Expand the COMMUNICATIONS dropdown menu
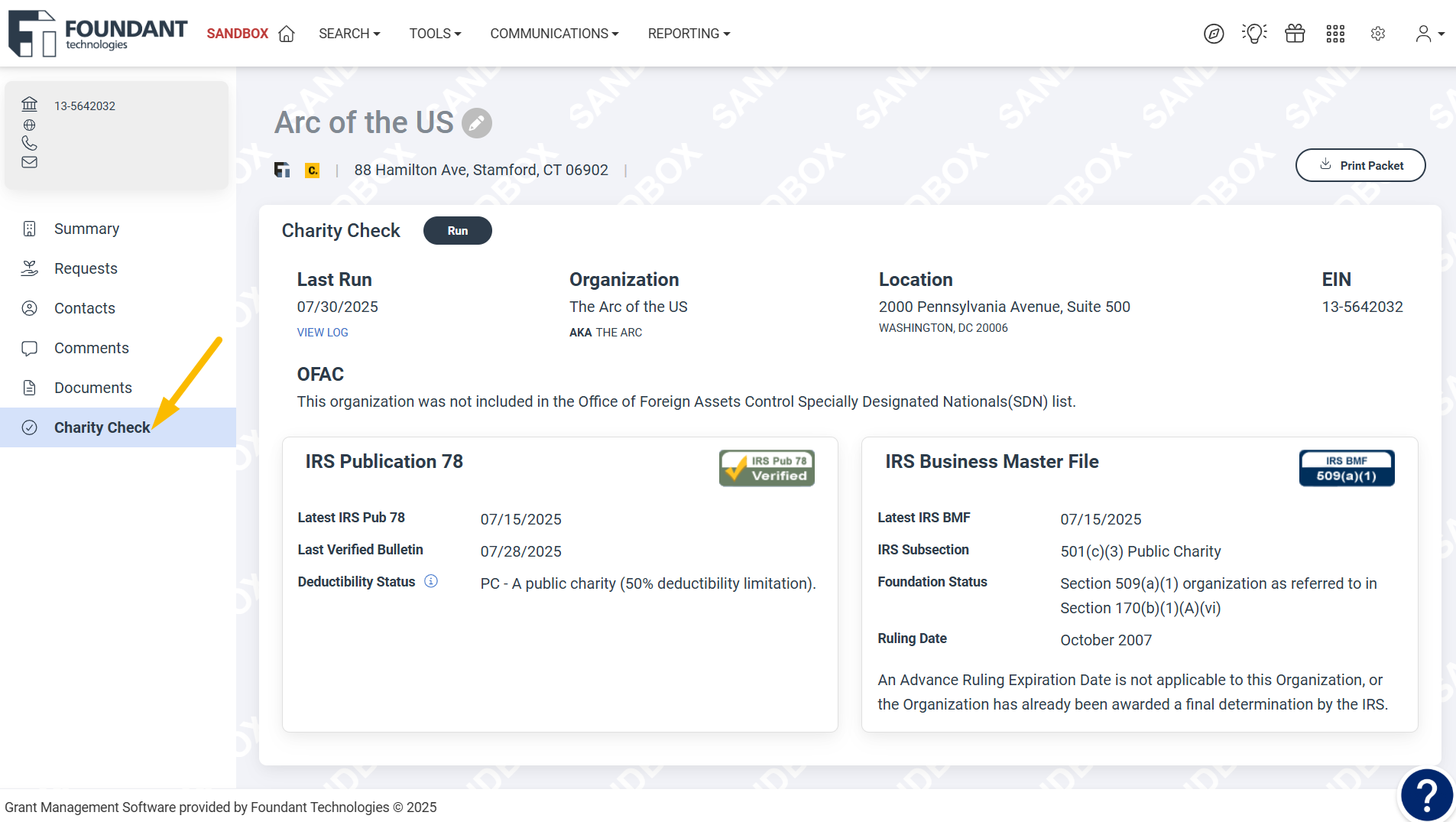The width and height of the screenshot is (1456, 822). (554, 34)
